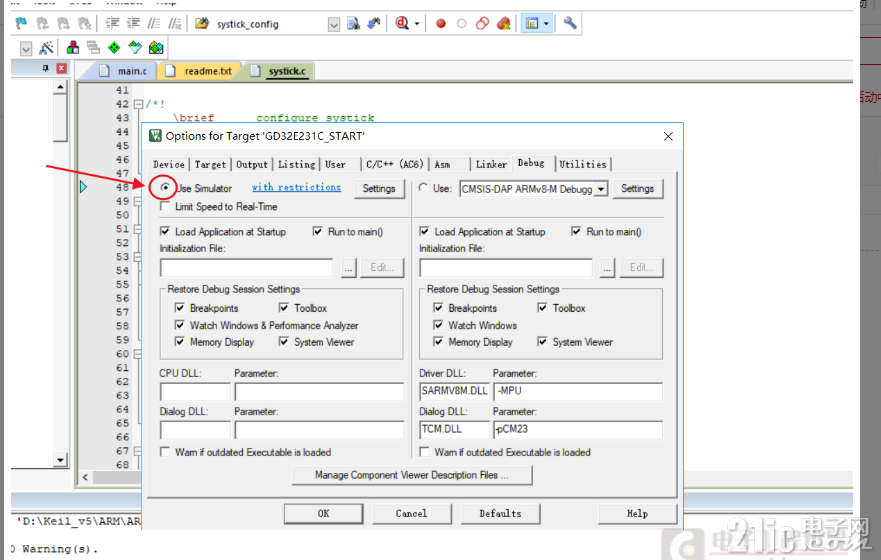Open the window layout dropdown arrow
The width and height of the screenshot is (881, 560).
[546, 24]
